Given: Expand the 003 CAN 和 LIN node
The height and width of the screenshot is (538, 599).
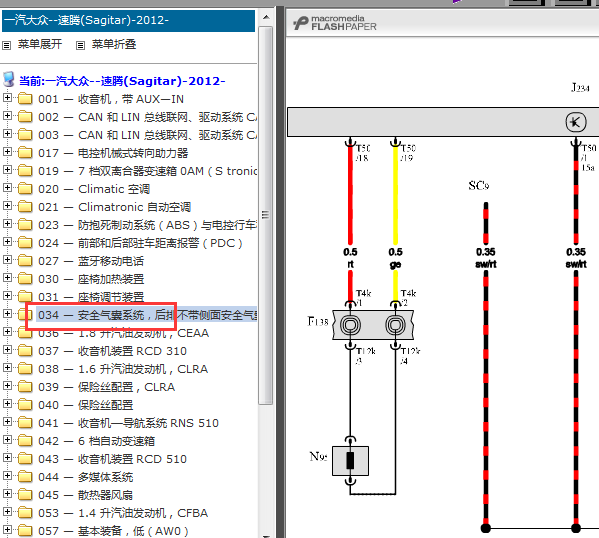Looking at the screenshot, I should 7,134.
